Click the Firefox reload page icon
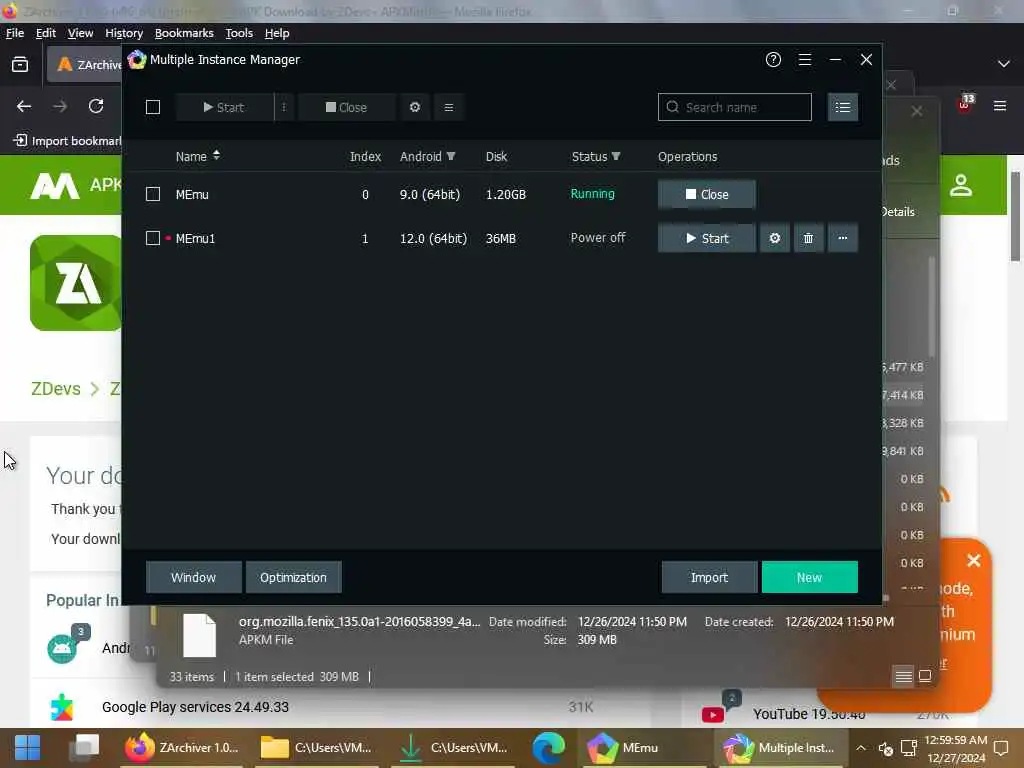1024x768 pixels. [96, 106]
